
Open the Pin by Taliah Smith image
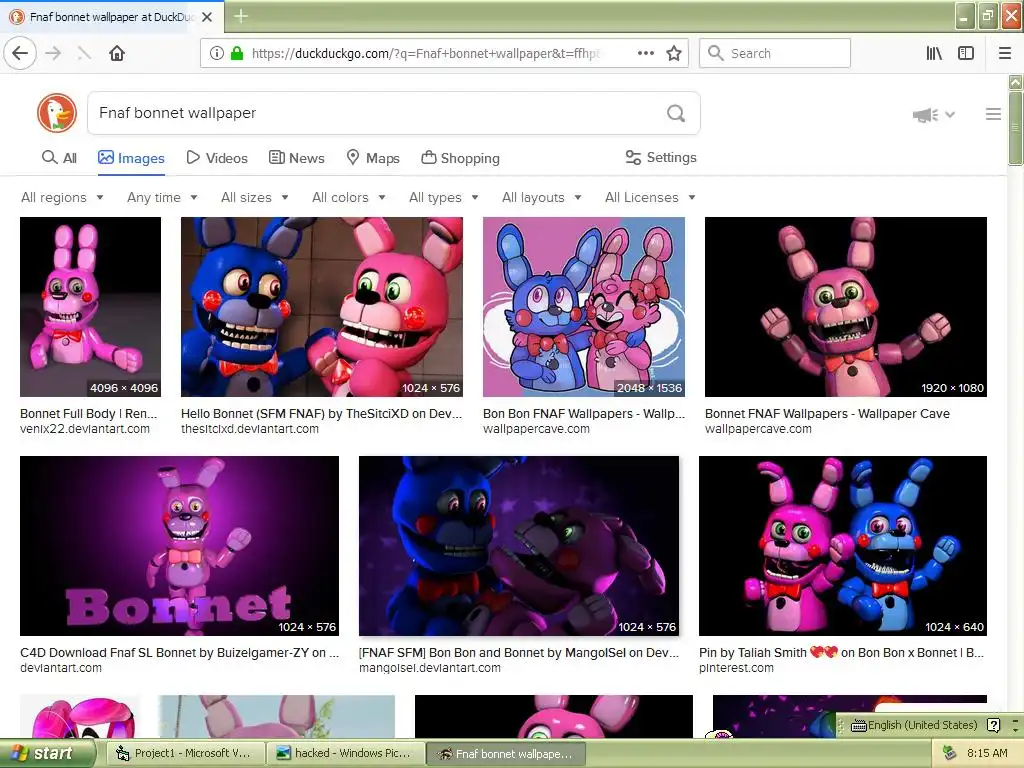coord(843,546)
